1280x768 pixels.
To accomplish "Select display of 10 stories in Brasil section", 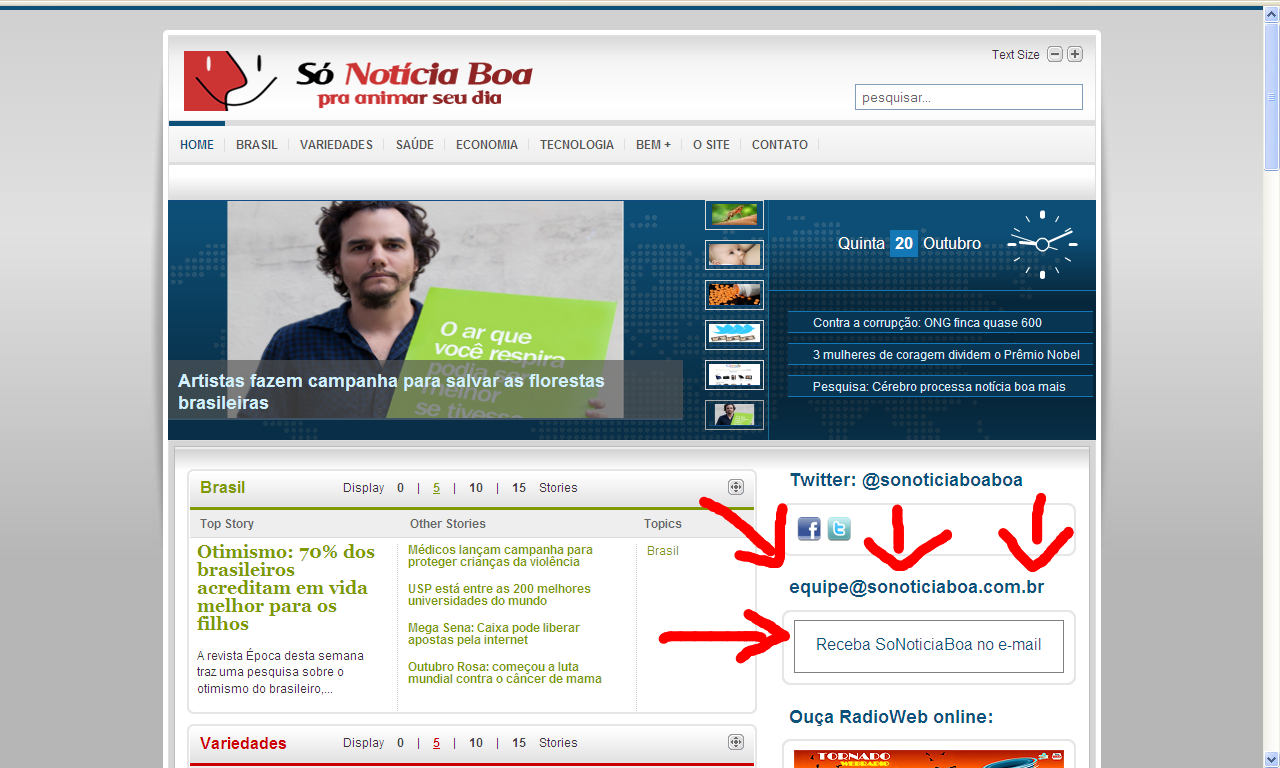I will point(475,487).
